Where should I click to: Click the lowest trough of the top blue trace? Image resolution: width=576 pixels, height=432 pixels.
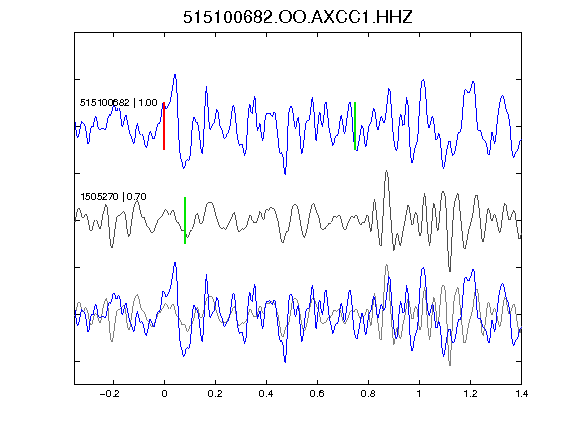click(285, 173)
